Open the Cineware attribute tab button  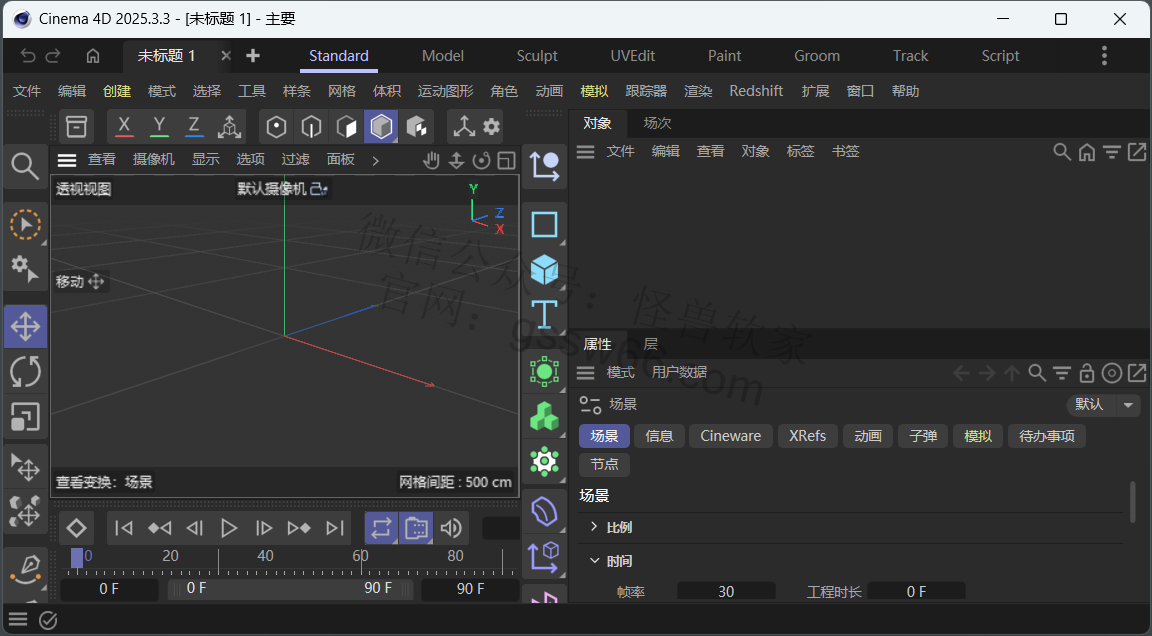730,436
